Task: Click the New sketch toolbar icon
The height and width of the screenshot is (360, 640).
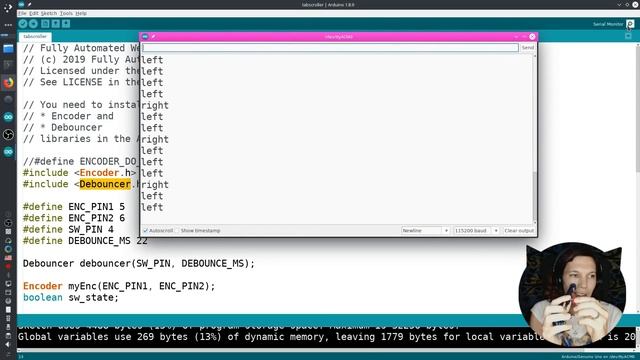Action: (45, 24)
